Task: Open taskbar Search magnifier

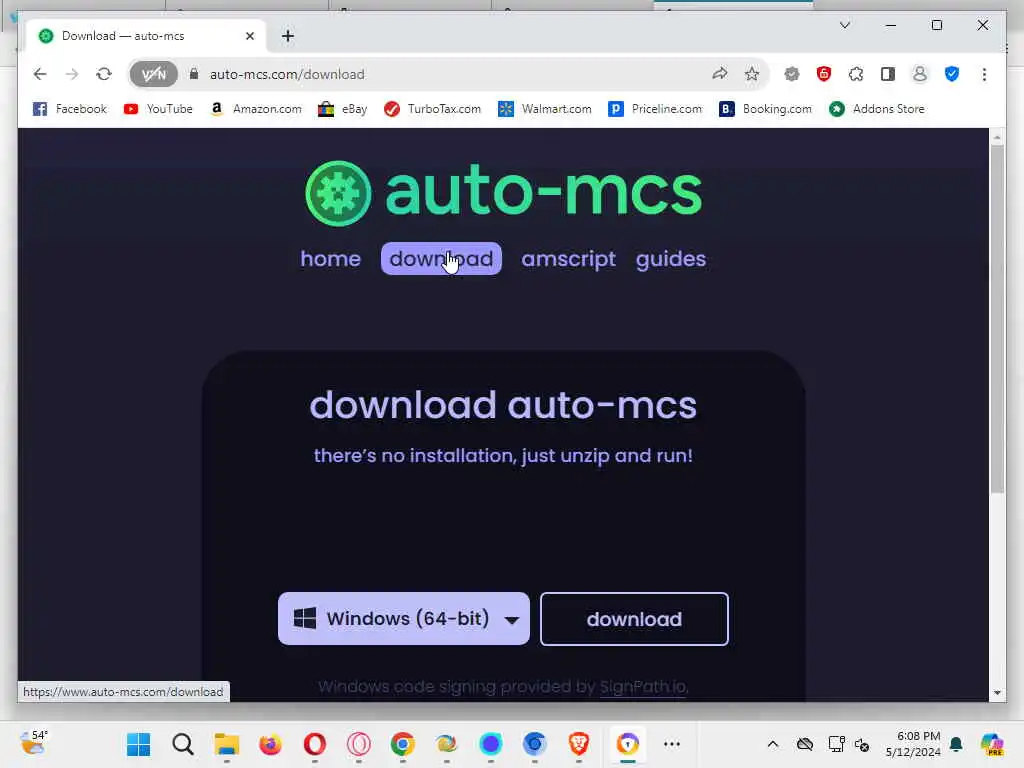Action: pos(183,744)
